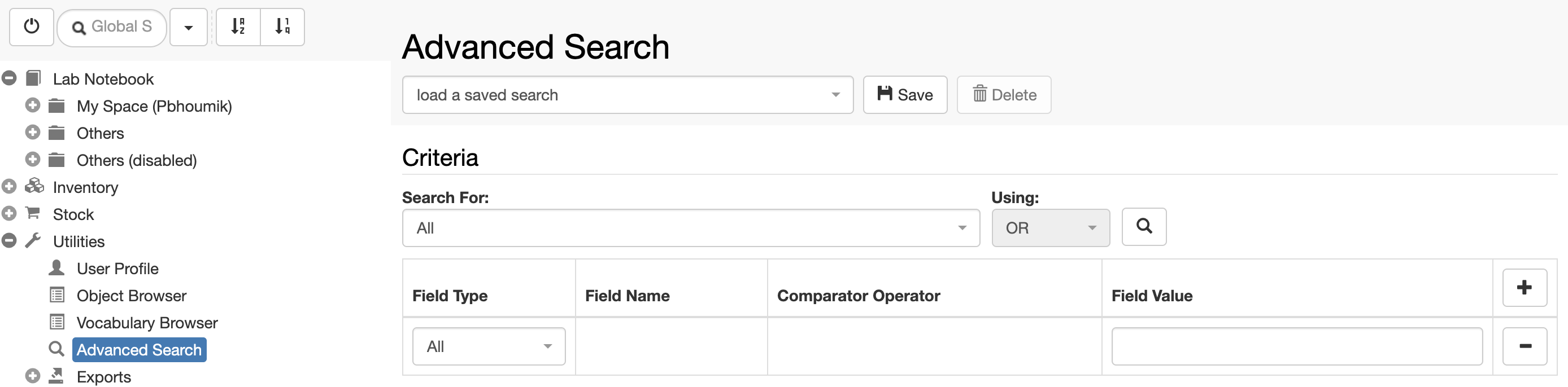The width and height of the screenshot is (1568, 387).
Task: Click the magnifier search button beside OR
Action: [1144, 227]
